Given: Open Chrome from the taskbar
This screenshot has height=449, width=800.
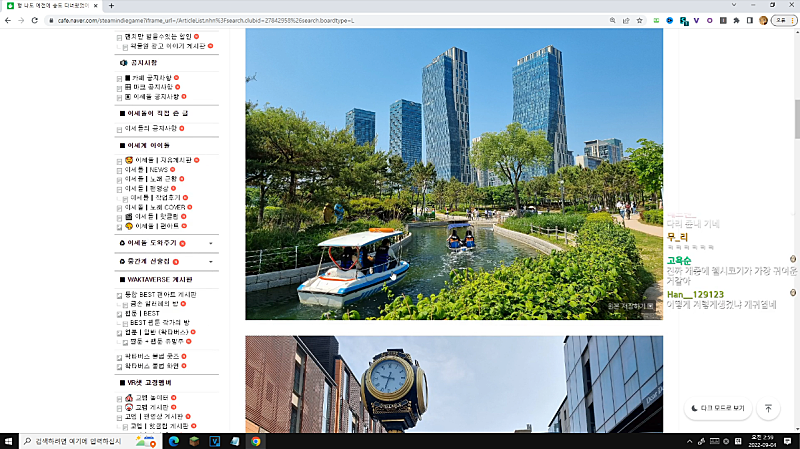Looking at the screenshot, I should click(x=256, y=441).
